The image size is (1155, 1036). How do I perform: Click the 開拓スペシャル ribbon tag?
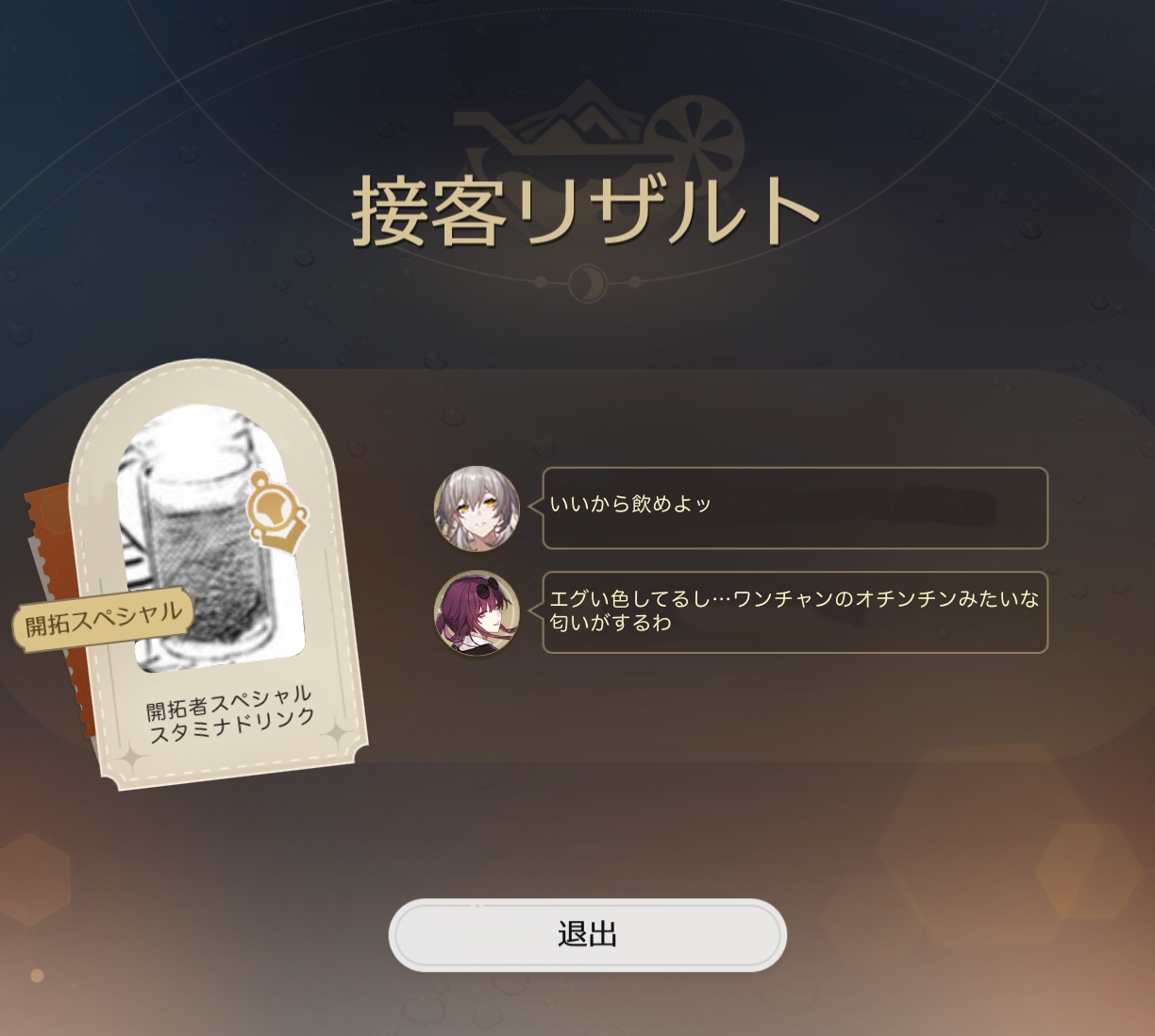tap(103, 620)
